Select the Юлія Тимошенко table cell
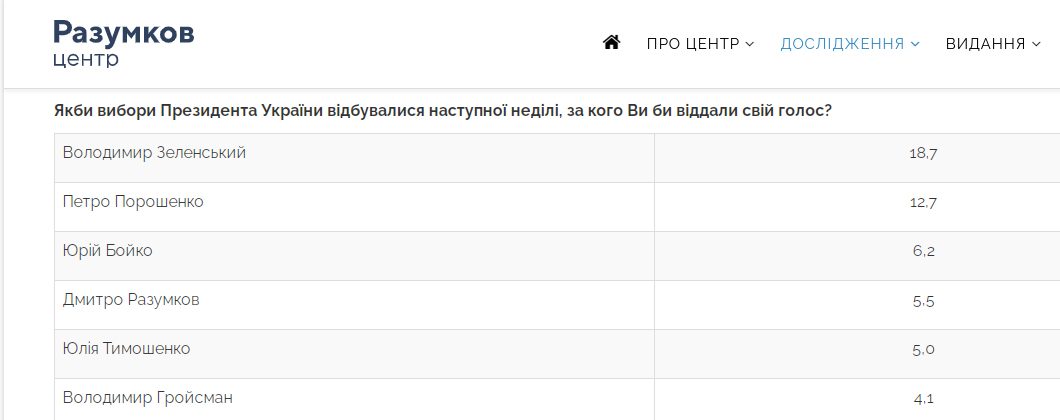1060x420 pixels. pyautogui.click(x=354, y=354)
